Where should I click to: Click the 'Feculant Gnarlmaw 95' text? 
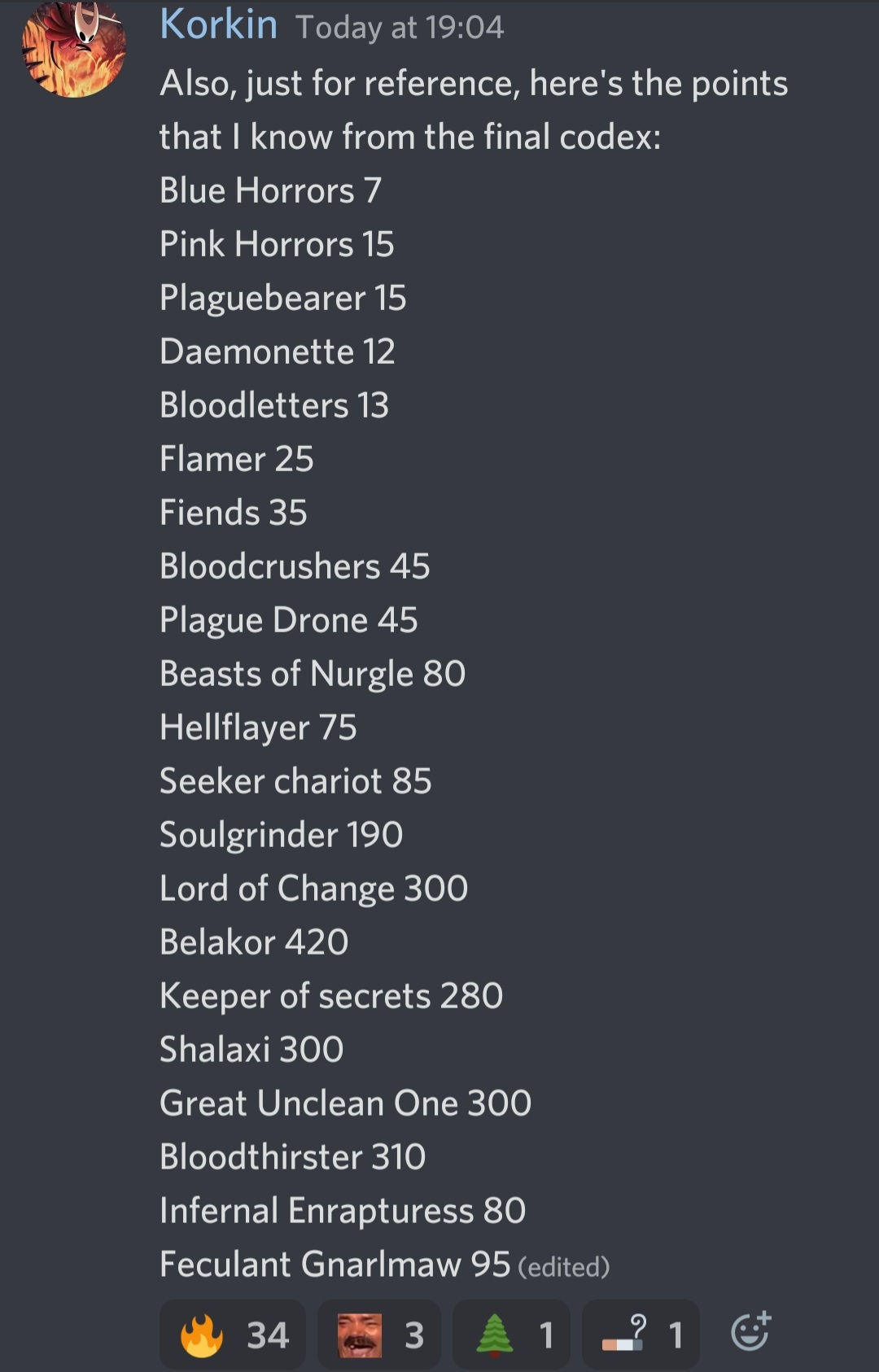point(335,1265)
